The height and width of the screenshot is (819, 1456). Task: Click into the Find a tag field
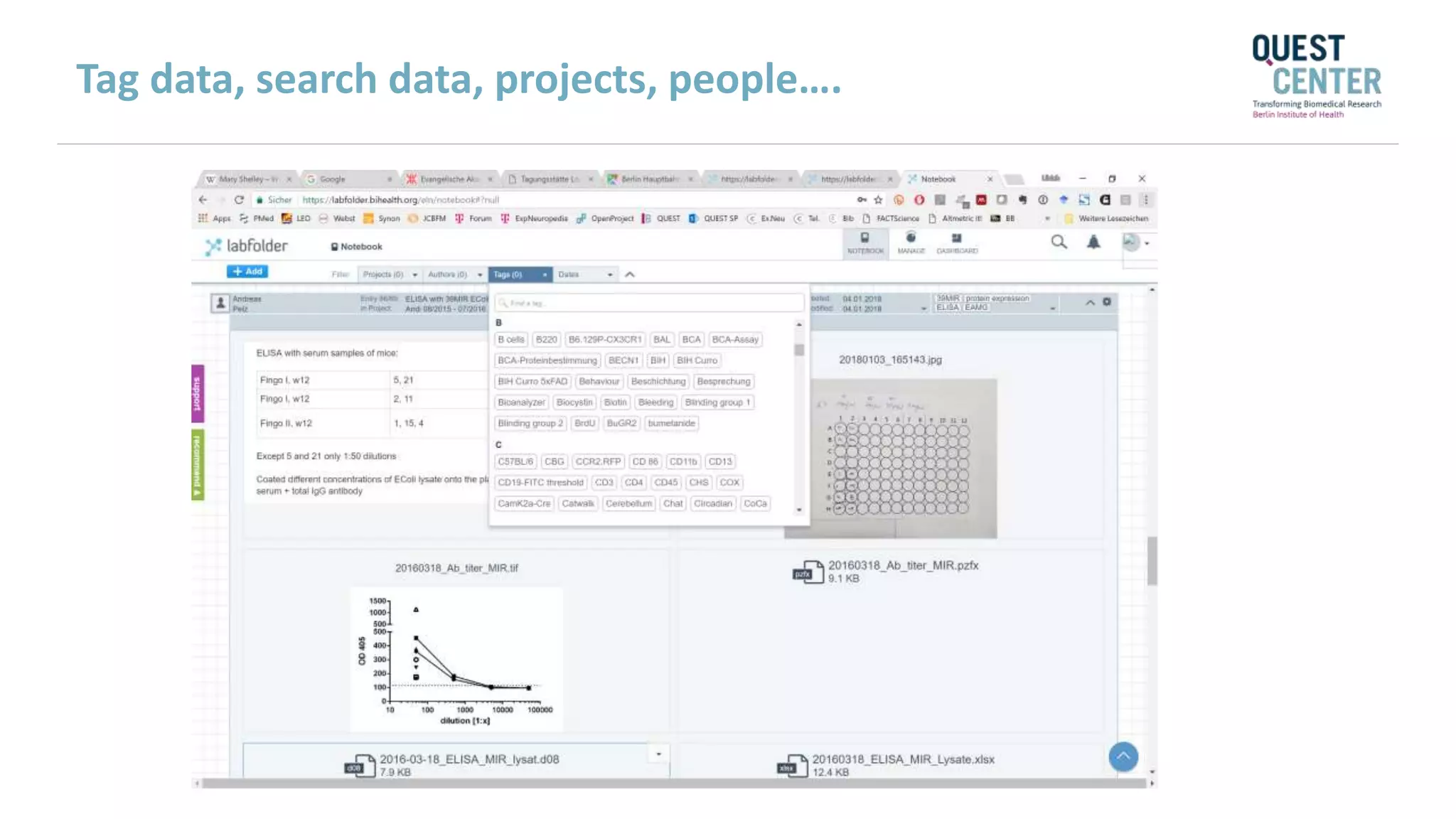coord(648,303)
